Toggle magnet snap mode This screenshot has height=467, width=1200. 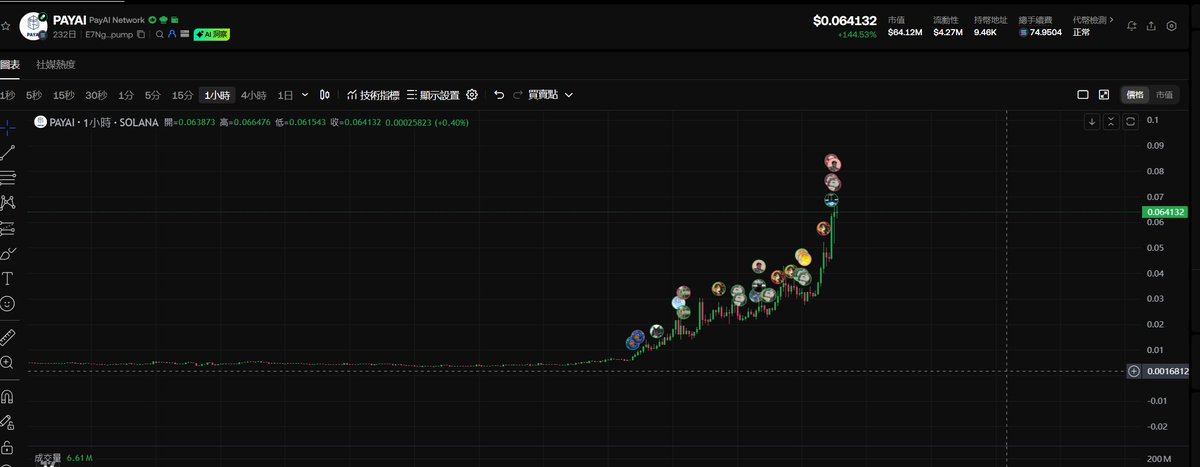point(7,396)
